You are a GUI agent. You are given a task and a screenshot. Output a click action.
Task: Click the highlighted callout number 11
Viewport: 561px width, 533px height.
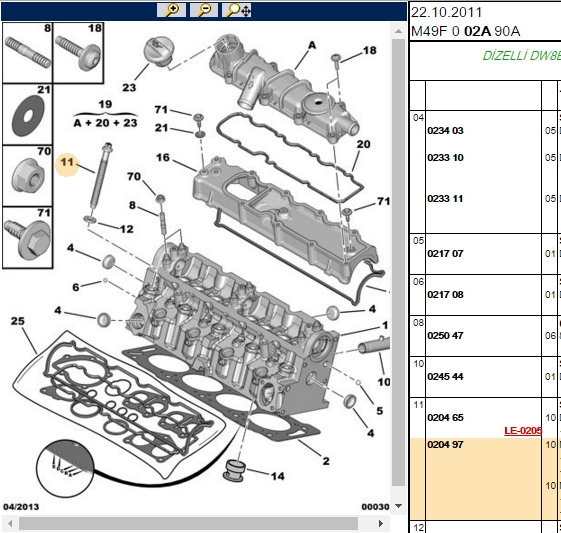67,162
